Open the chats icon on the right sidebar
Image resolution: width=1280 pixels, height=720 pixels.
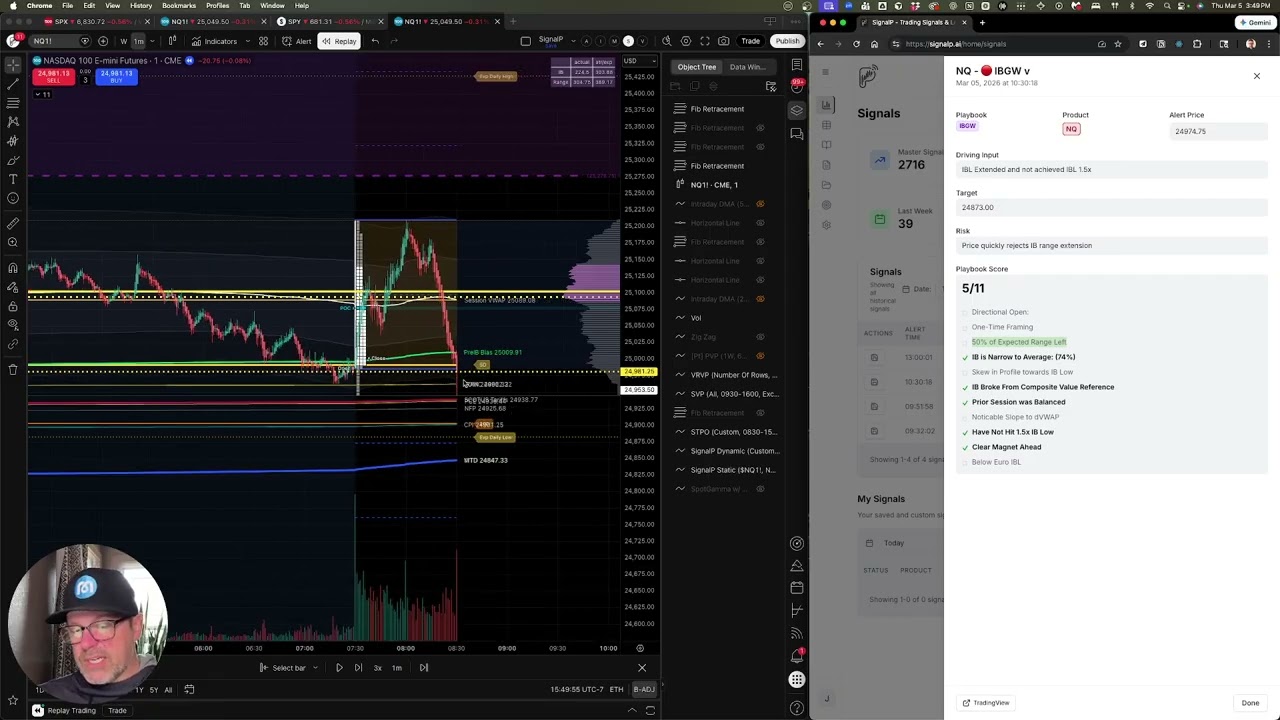coord(797,133)
